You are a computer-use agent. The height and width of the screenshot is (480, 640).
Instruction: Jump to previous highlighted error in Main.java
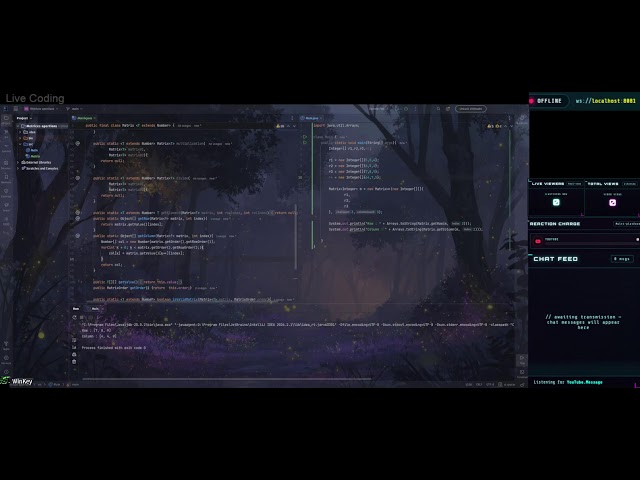(x=505, y=126)
